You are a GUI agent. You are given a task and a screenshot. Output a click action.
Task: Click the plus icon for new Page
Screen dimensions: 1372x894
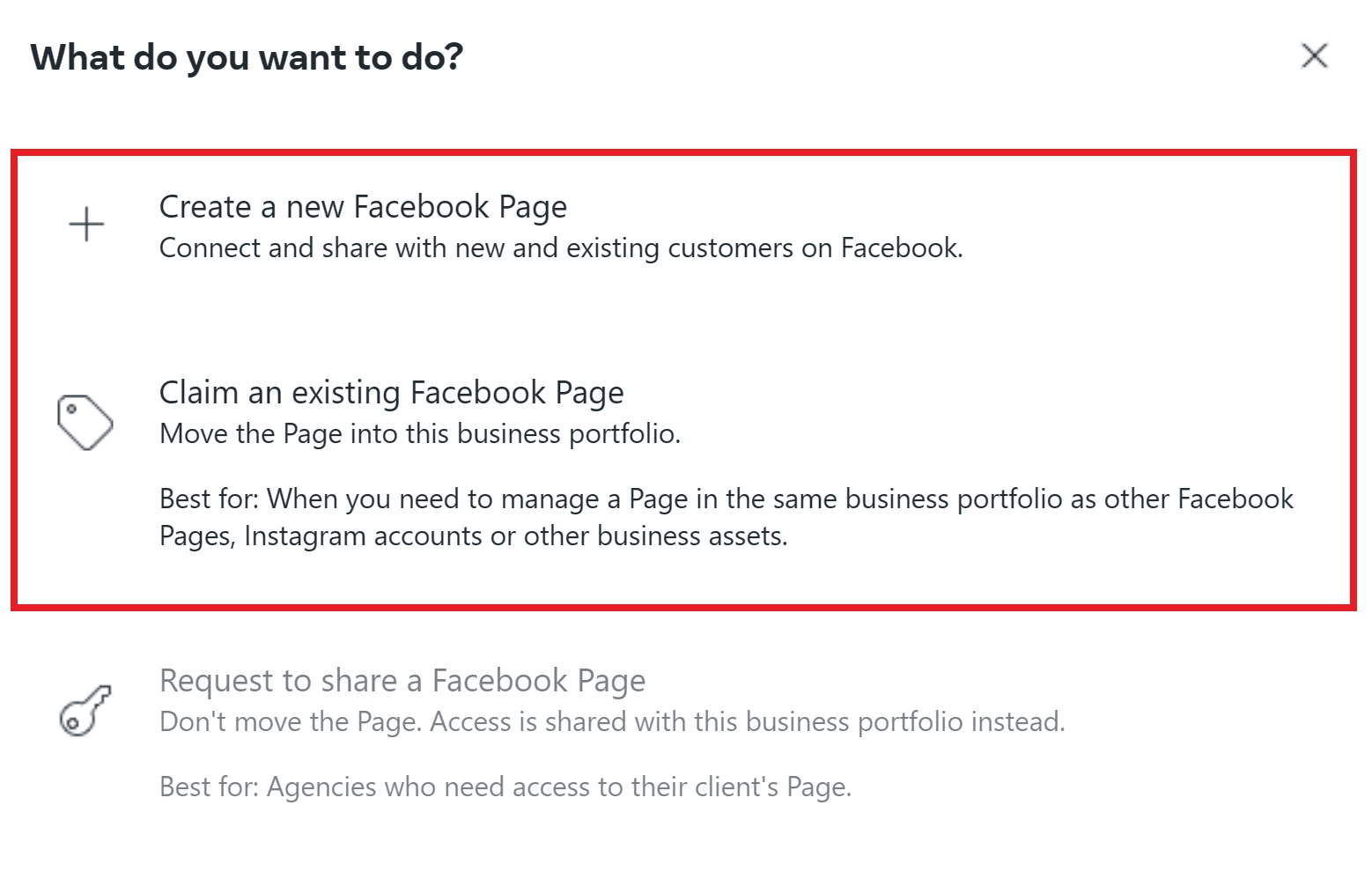[86, 225]
